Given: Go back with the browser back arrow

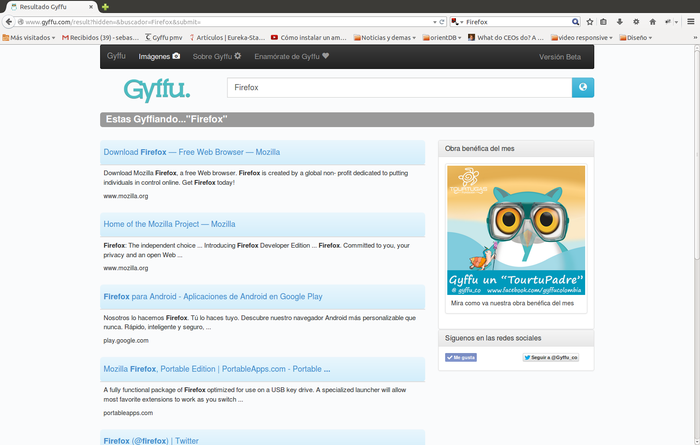Looking at the screenshot, I should pyautogui.click(x=8, y=22).
